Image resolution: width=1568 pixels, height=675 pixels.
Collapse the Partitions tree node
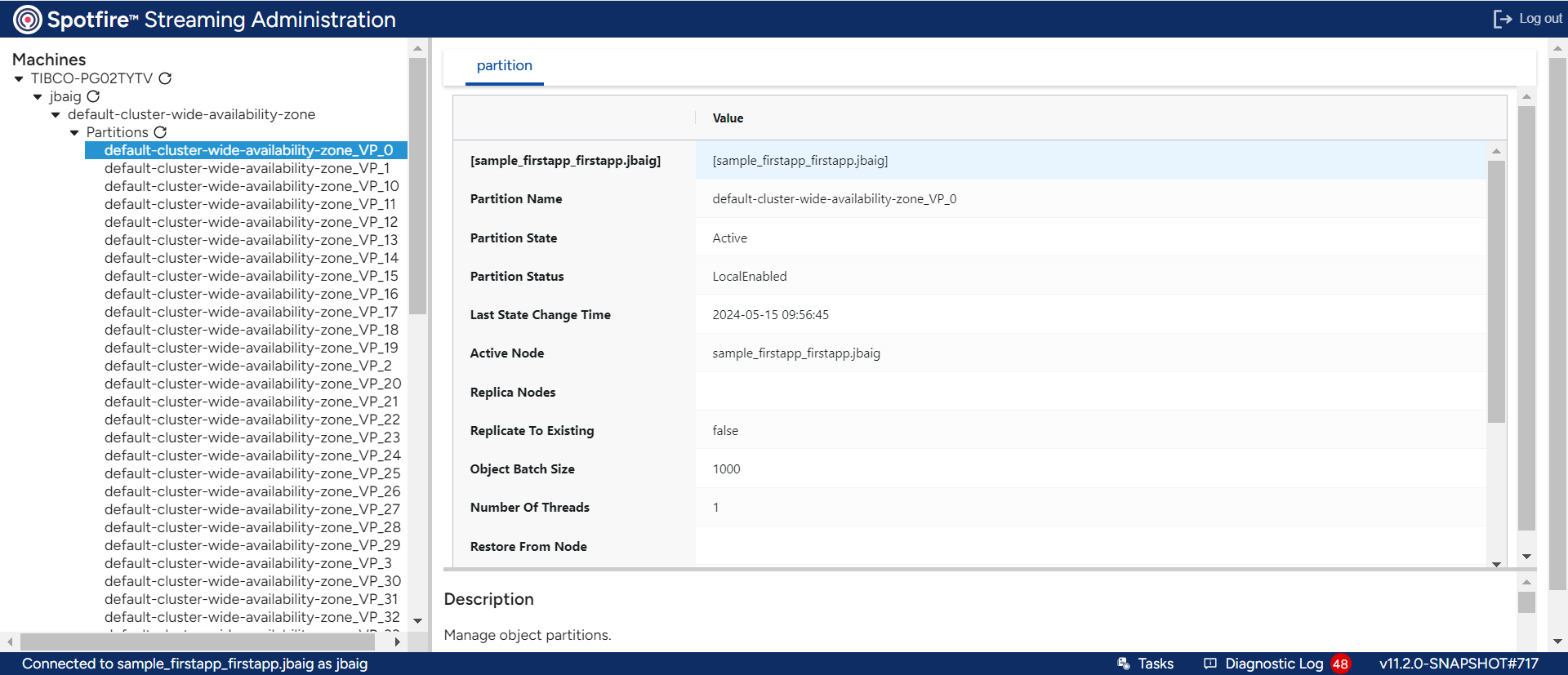[74, 133]
